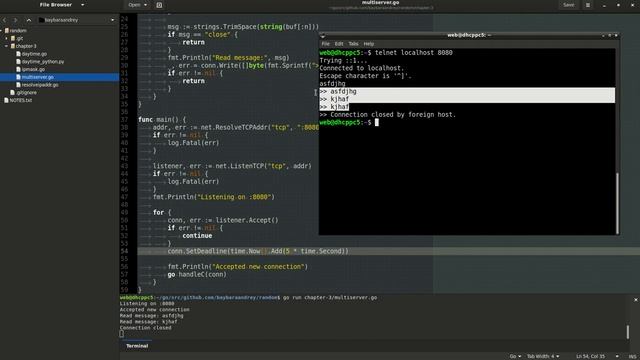Select the .gitignore file
The height and width of the screenshot is (360, 640).
26,93
